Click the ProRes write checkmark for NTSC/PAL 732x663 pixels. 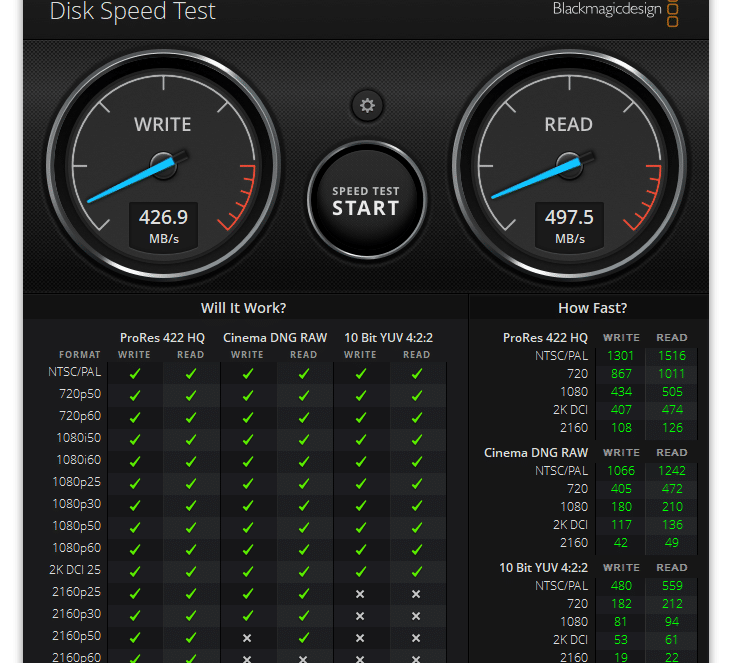[135, 374]
